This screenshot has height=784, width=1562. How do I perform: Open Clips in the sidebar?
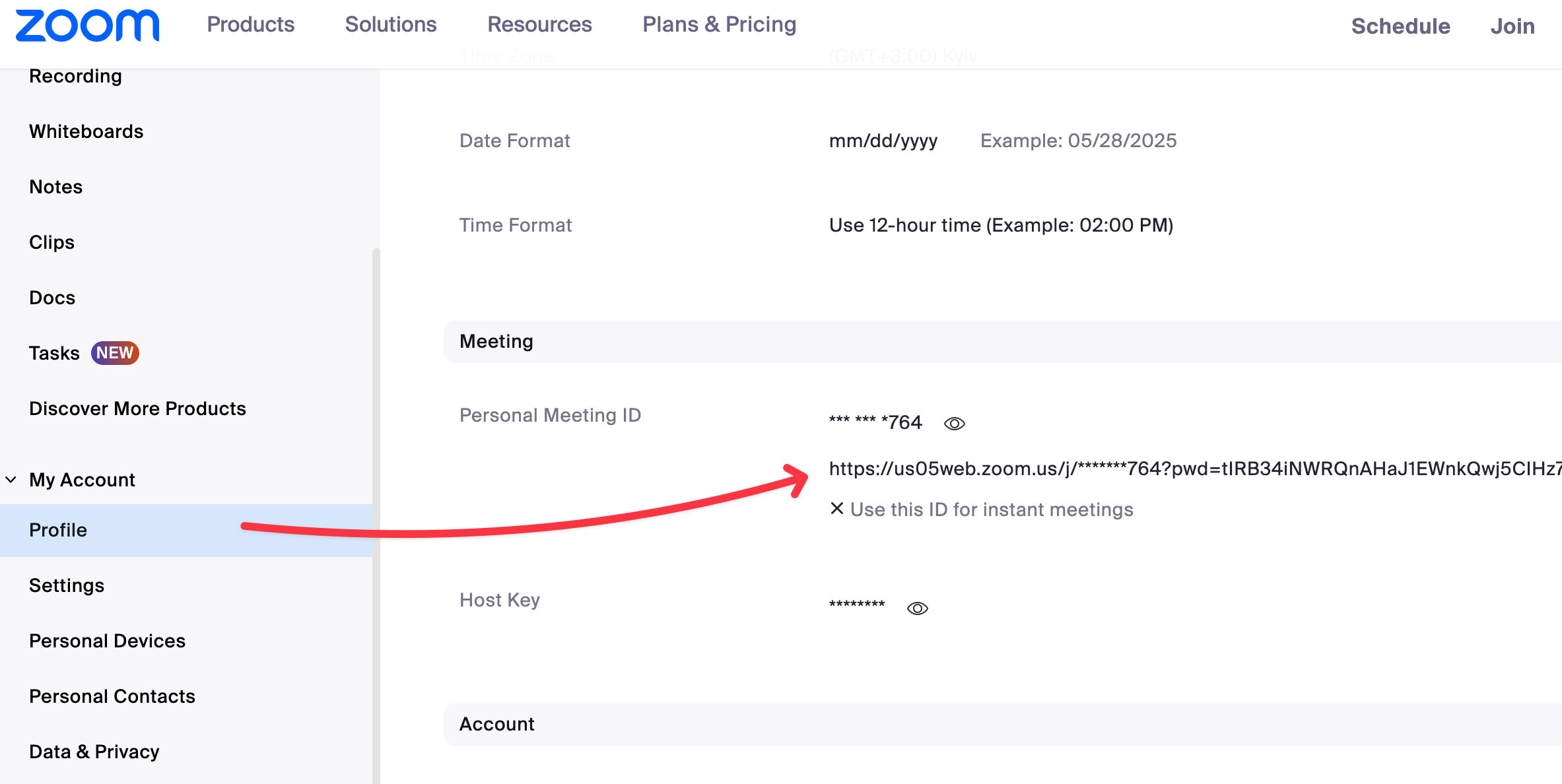coord(51,242)
